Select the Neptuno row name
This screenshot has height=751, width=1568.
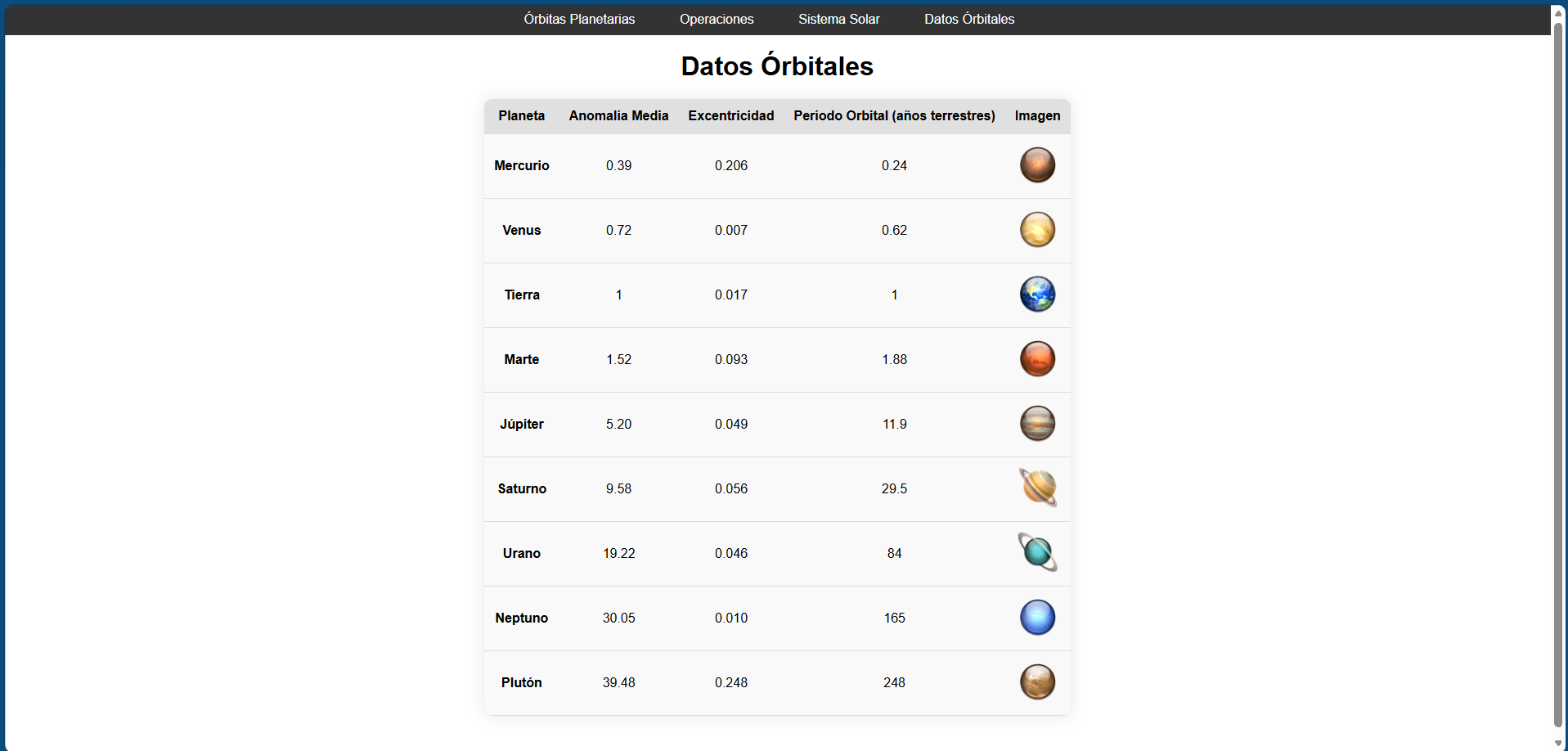coord(522,618)
